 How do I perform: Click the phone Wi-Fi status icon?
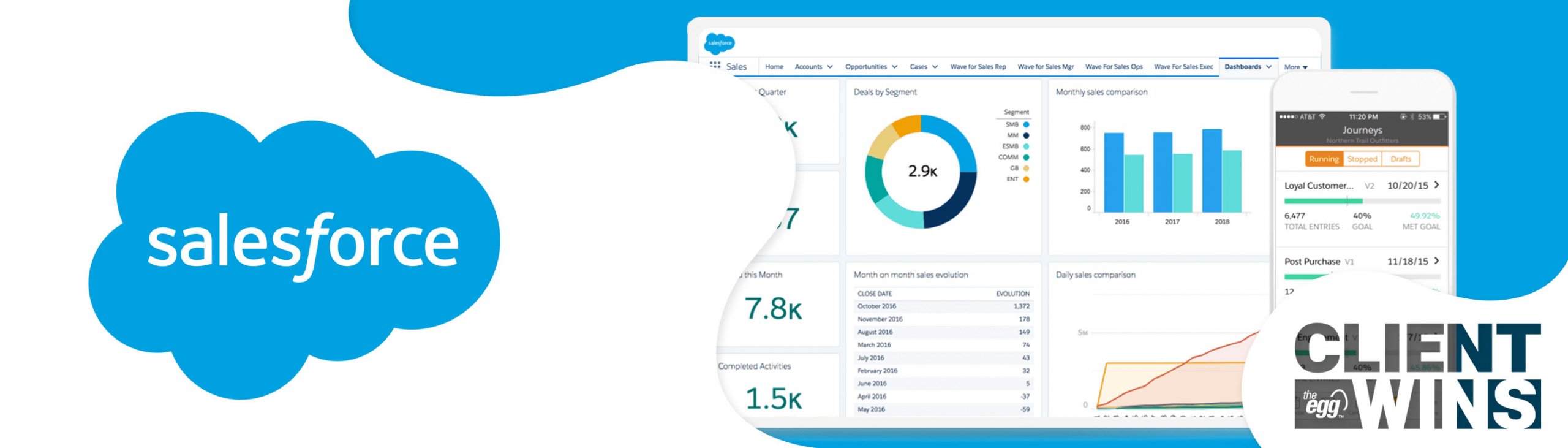point(1322,116)
